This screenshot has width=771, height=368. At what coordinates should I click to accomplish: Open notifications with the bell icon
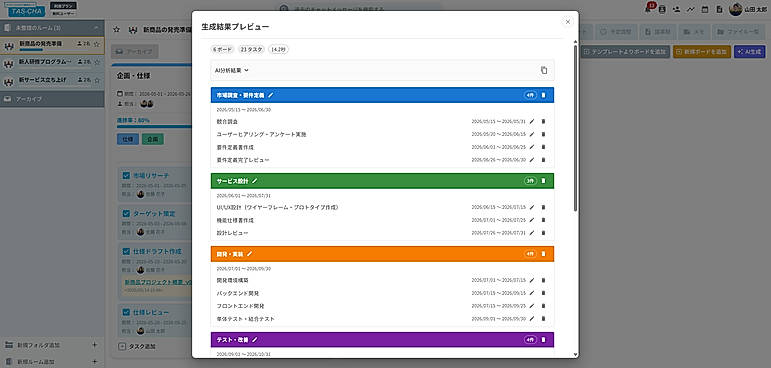point(648,9)
